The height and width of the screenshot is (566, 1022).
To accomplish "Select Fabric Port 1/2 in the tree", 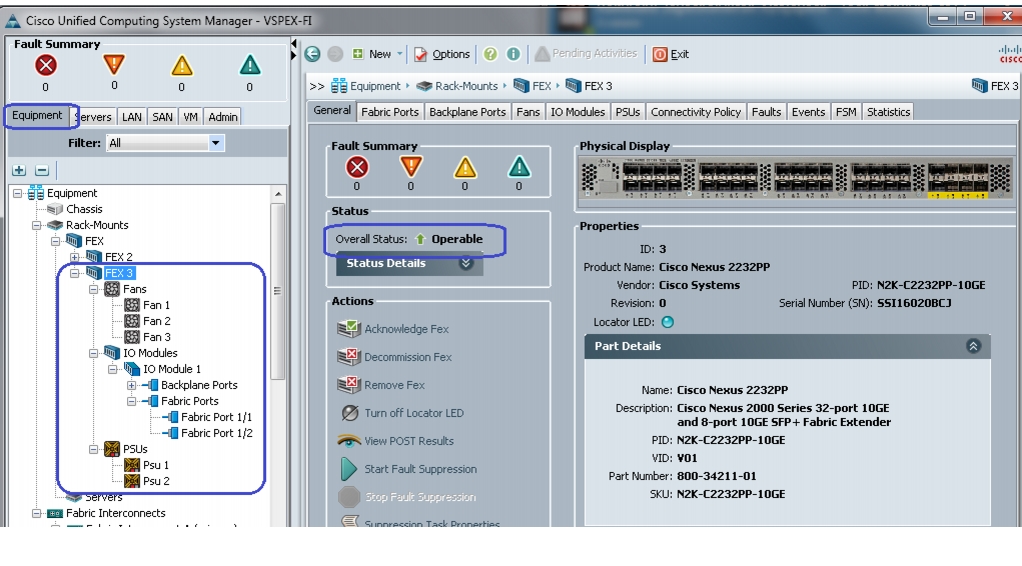I will pyautogui.click(x=216, y=433).
